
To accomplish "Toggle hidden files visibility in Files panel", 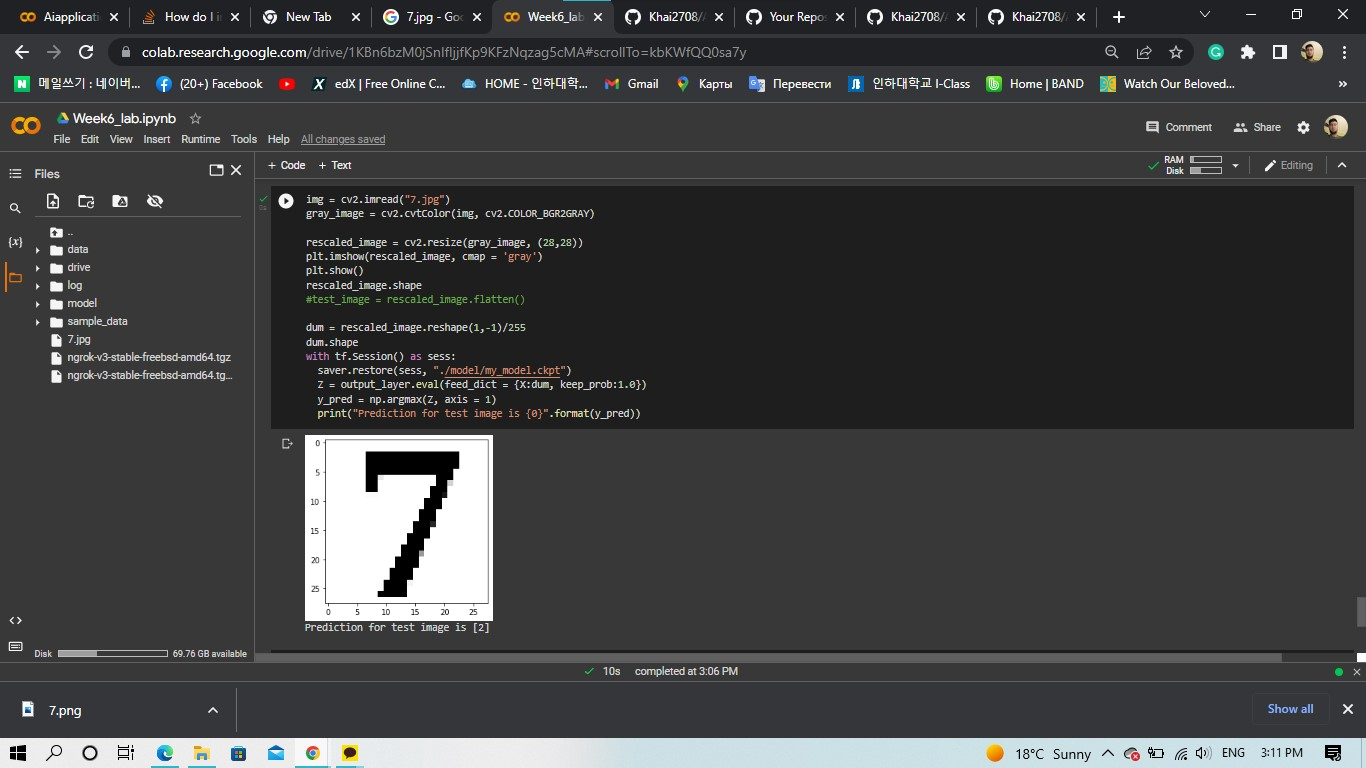I will coord(155,201).
